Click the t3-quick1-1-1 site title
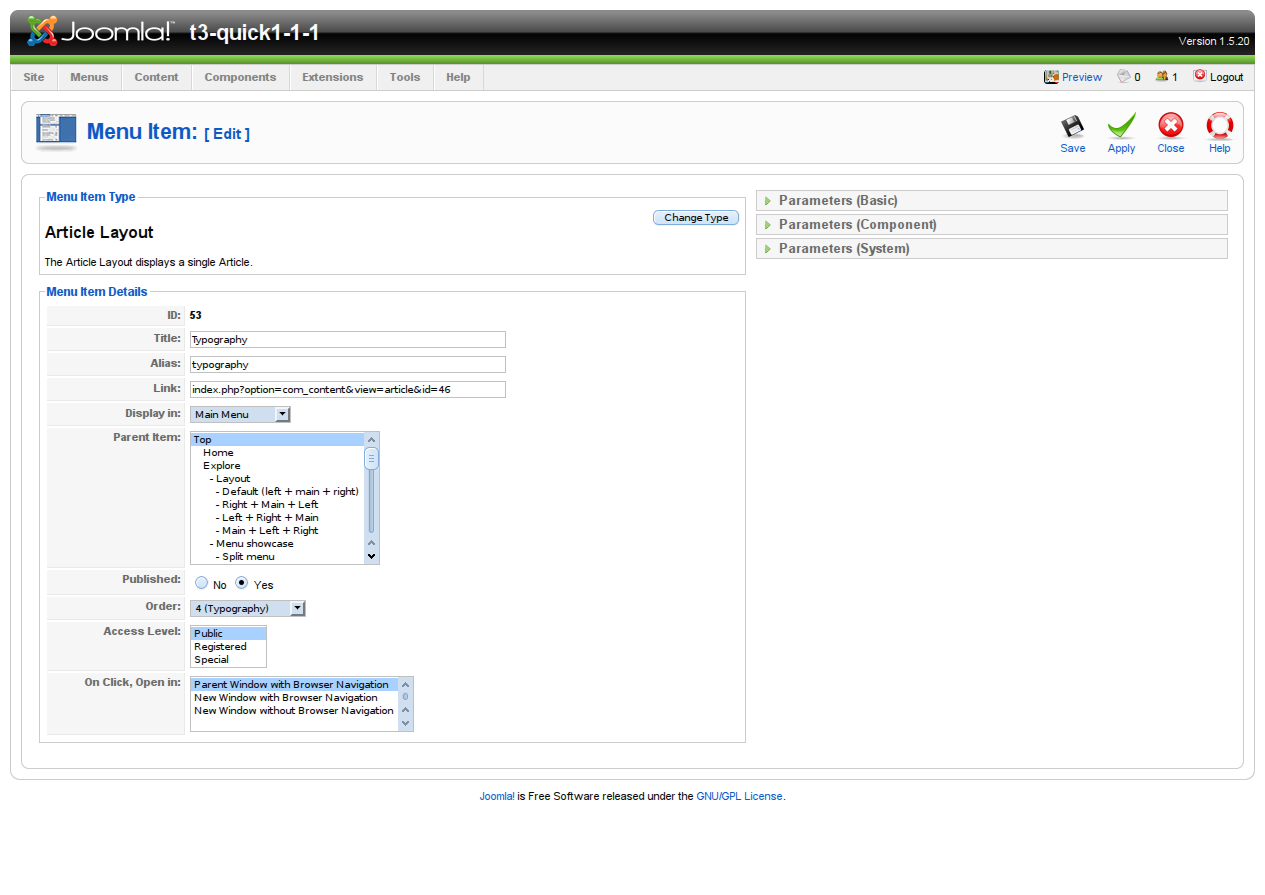Viewport: 1265px width, 895px height. pyautogui.click(x=254, y=33)
